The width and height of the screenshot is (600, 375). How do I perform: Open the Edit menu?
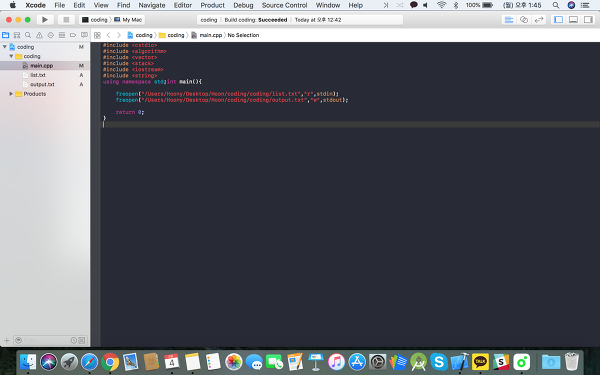(79, 5)
